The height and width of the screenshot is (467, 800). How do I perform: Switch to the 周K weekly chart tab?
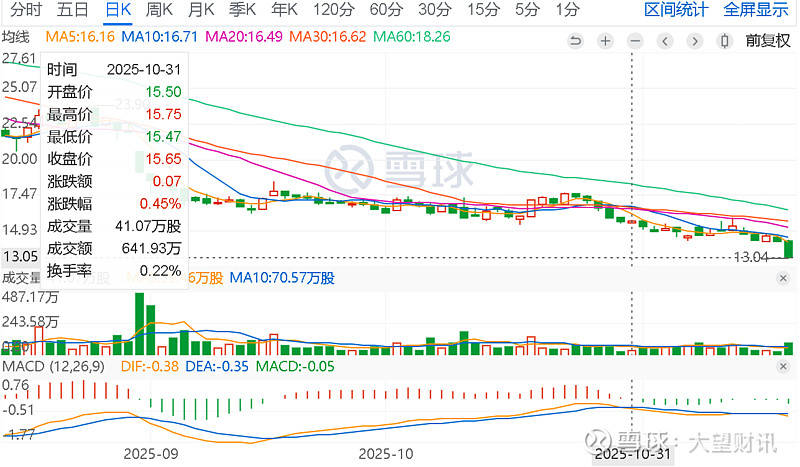pos(158,10)
